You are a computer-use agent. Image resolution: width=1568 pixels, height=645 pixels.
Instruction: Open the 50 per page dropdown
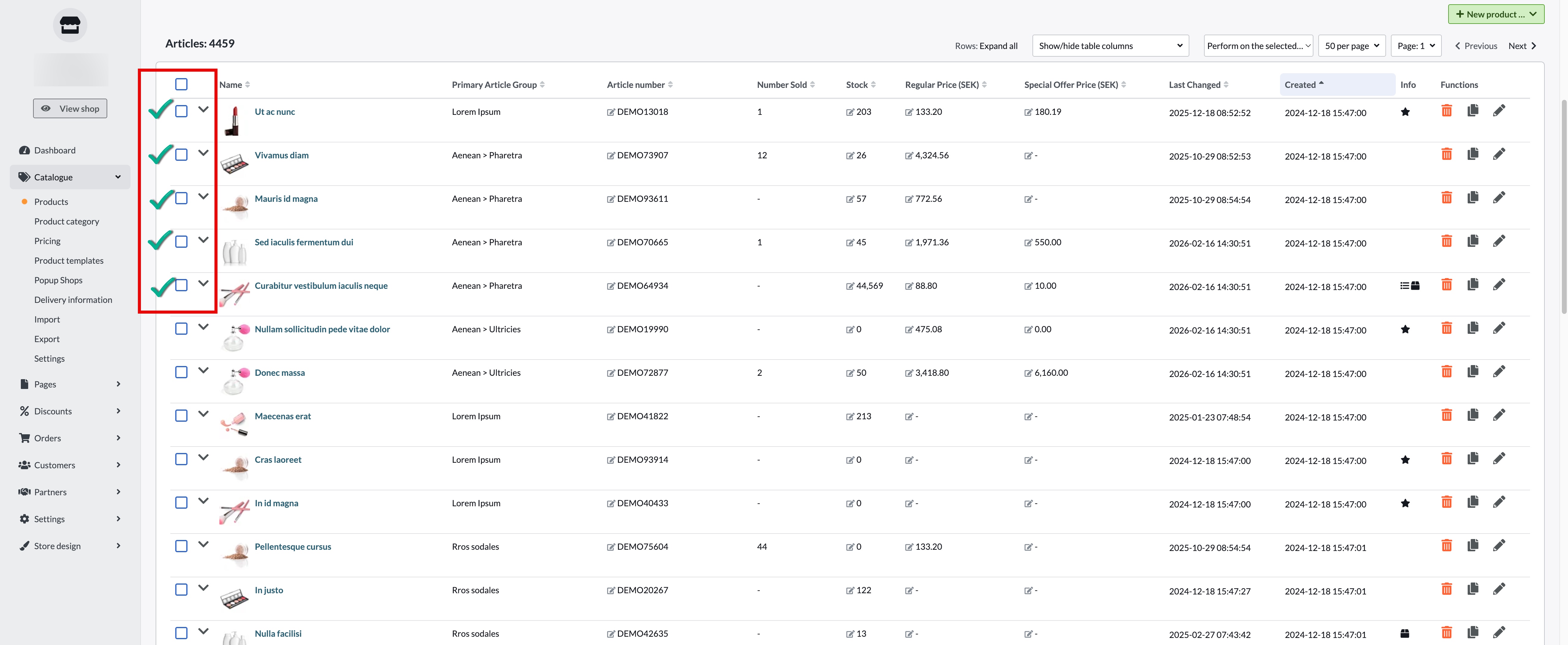tap(1351, 46)
